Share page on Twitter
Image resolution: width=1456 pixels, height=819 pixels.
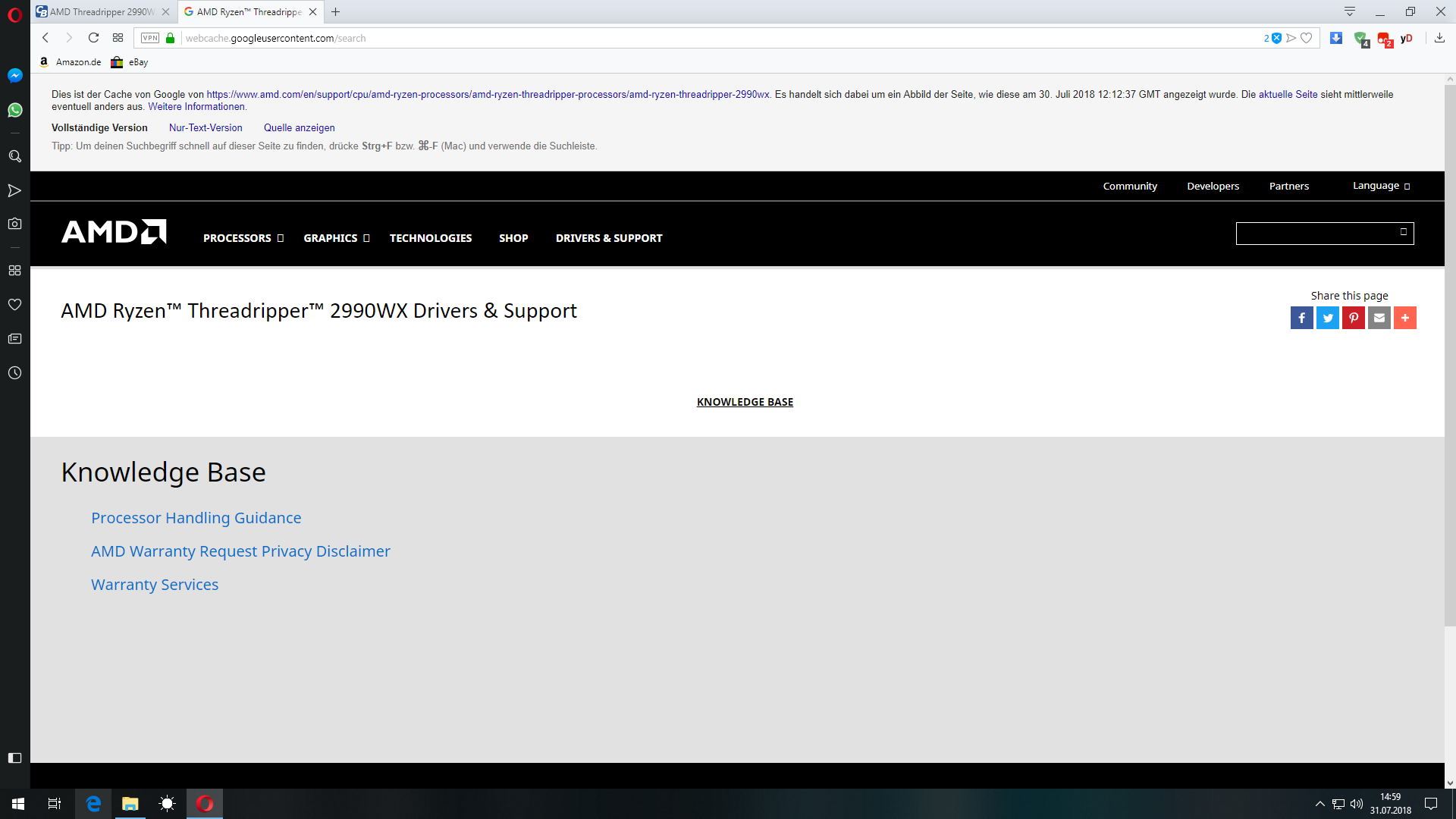(x=1327, y=318)
